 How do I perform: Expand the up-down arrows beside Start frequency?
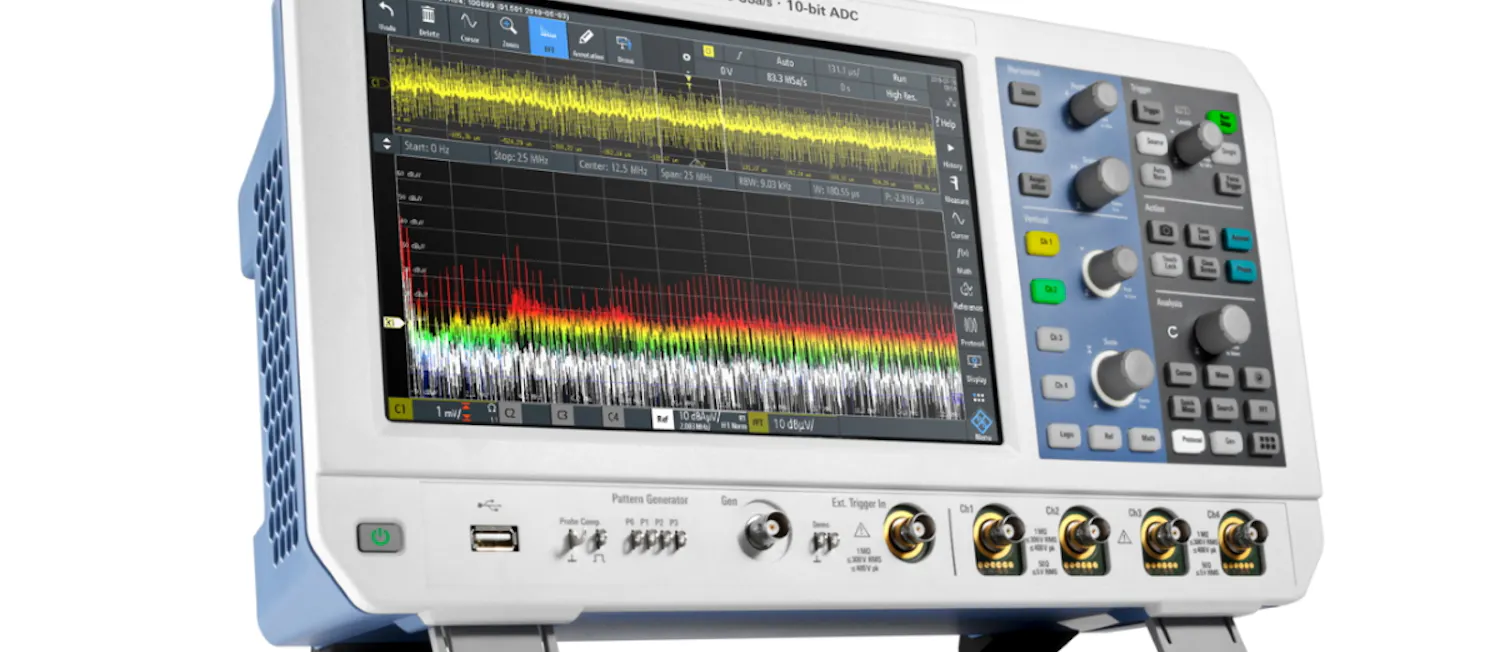388,143
